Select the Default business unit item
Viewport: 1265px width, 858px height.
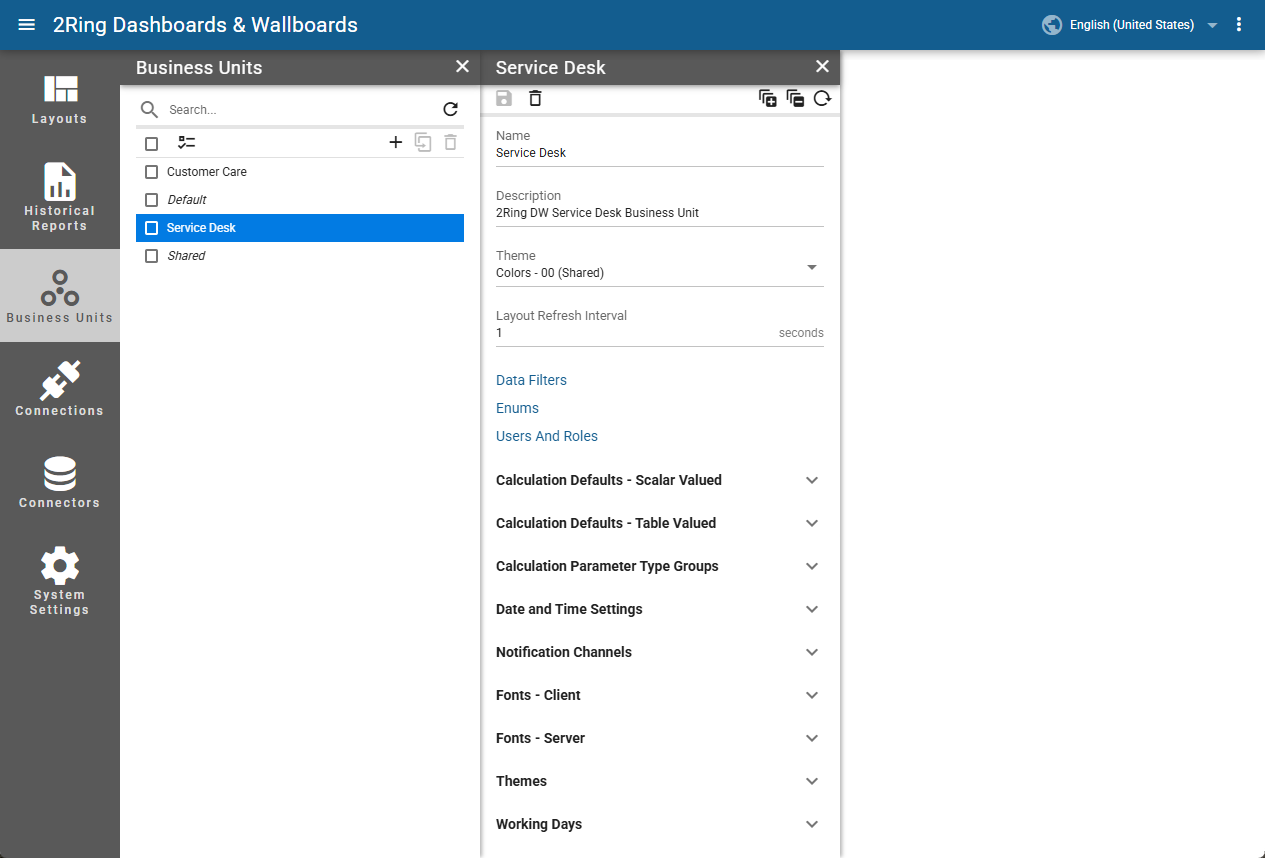[300, 200]
